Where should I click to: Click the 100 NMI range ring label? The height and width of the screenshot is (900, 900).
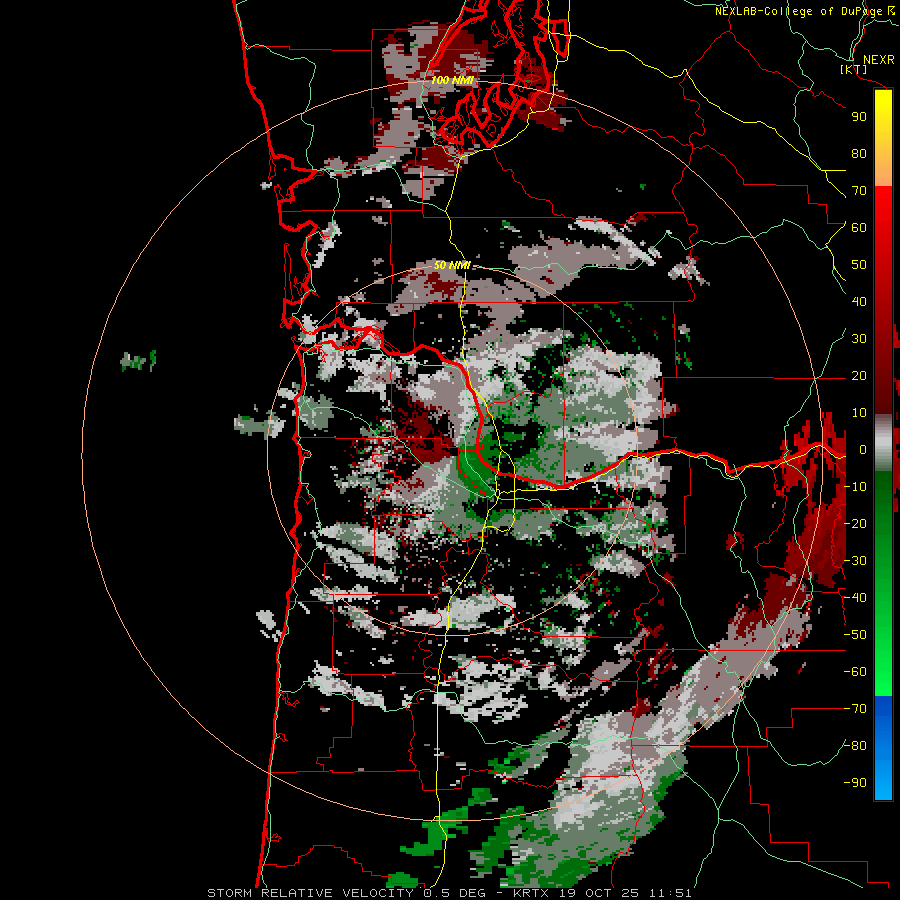[x=452, y=80]
